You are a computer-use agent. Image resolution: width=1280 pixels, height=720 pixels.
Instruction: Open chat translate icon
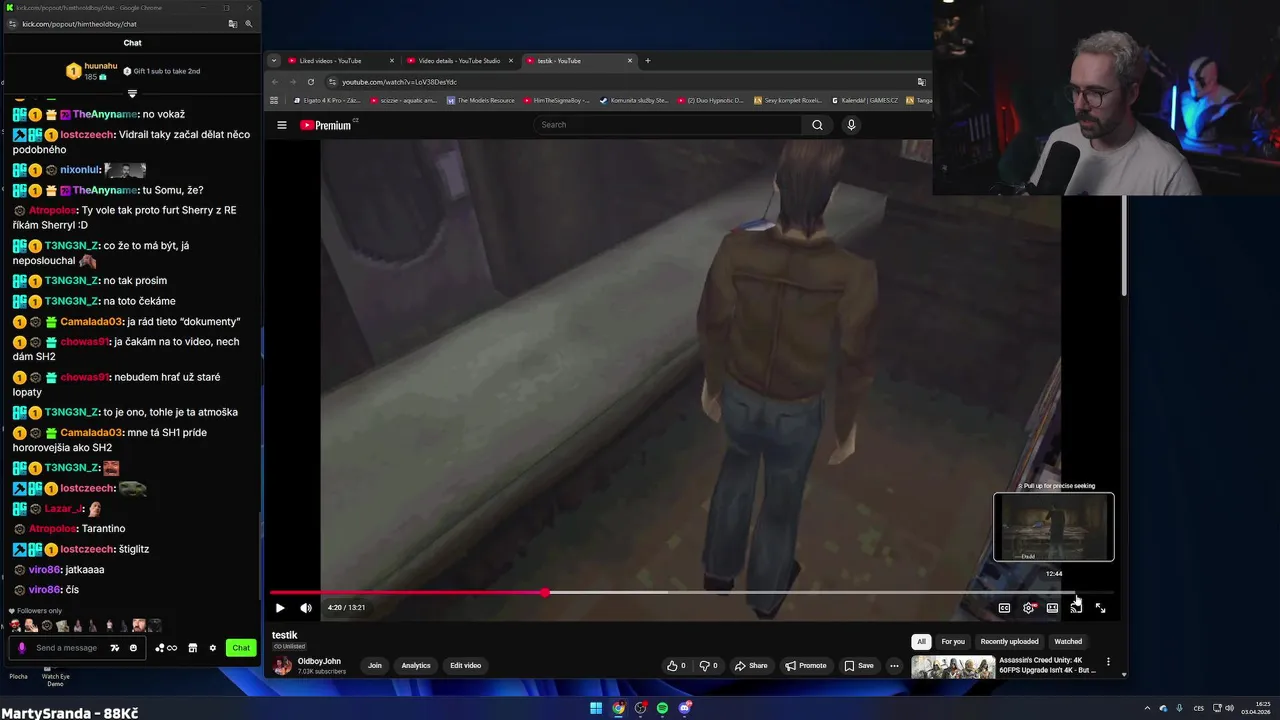pos(115,648)
